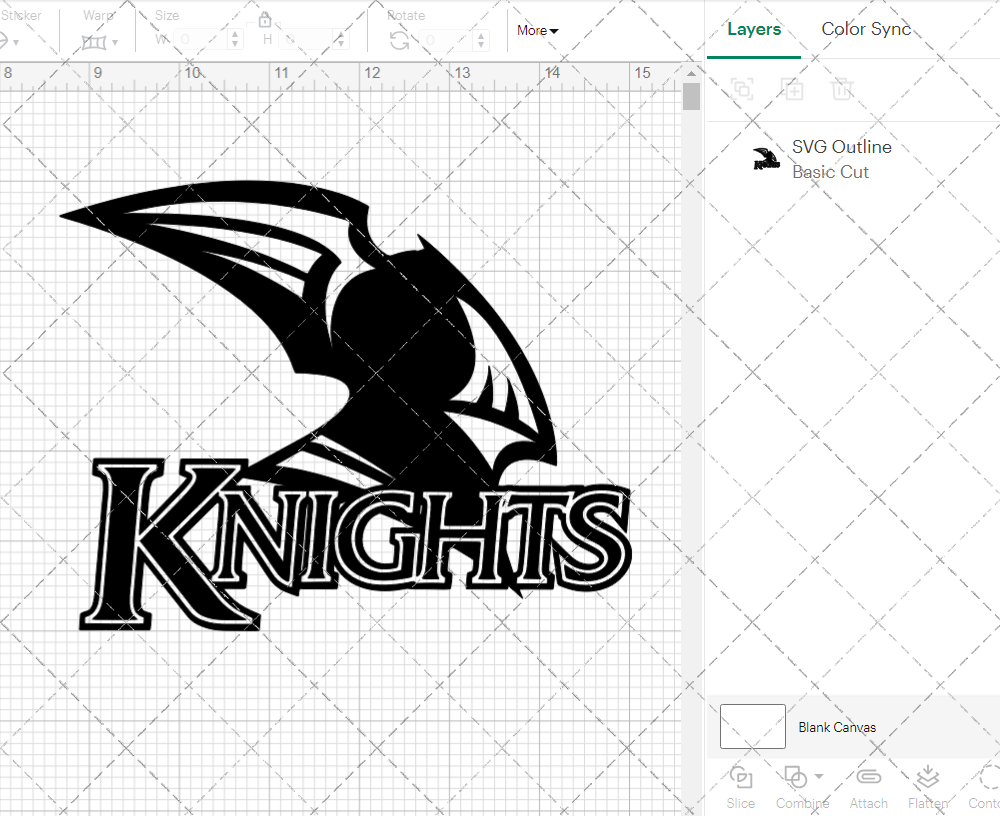Toggle the size proportions lock

(x=265, y=19)
